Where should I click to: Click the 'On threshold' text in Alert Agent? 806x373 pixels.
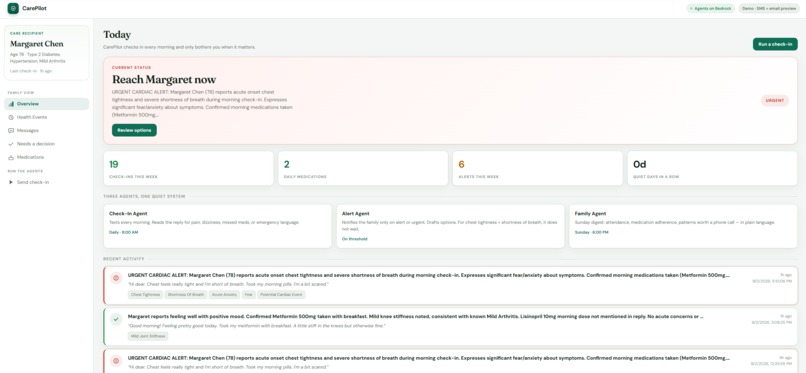[355, 239]
